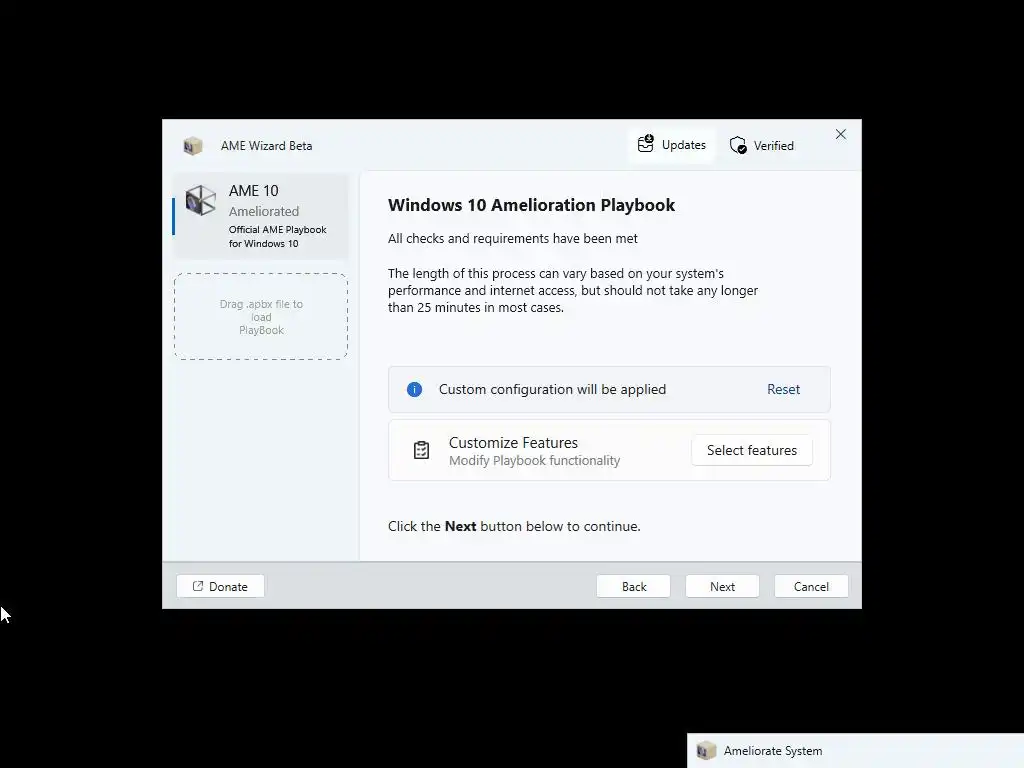Screen dimensions: 1024x768
Task: Click the 'Ameliorated' status label
Action: (x=264, y=212)
